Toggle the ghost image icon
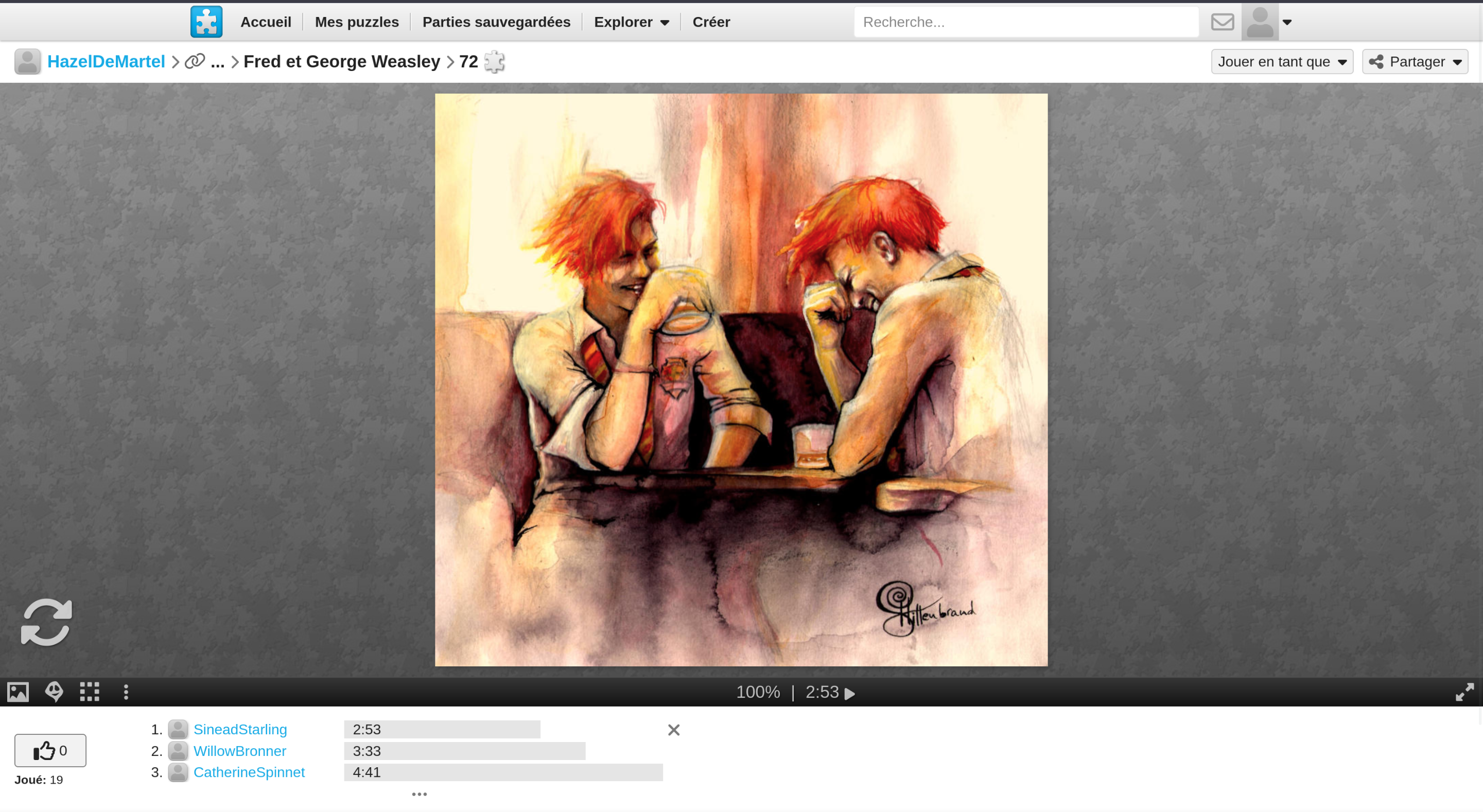This screenshot has height=812, width=1483. pos(54,692)
